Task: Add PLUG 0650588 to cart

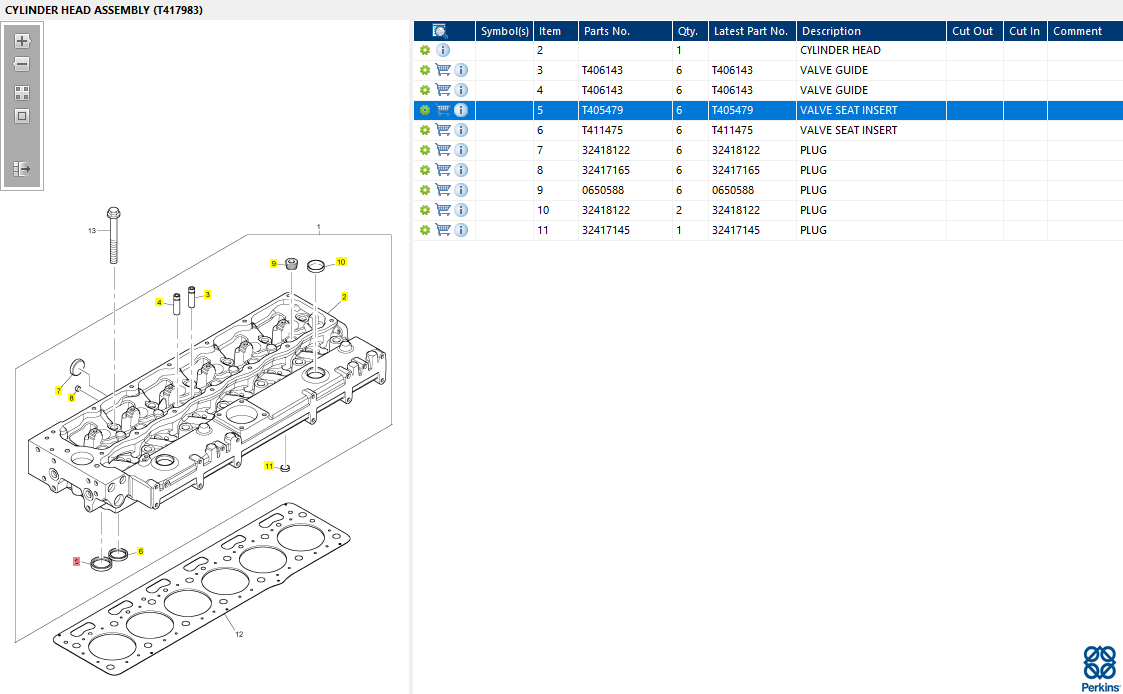Action: [443, 191]
